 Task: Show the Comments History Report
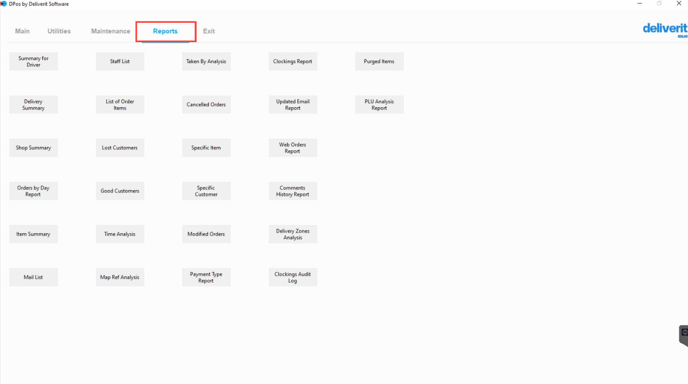[293, 191]
